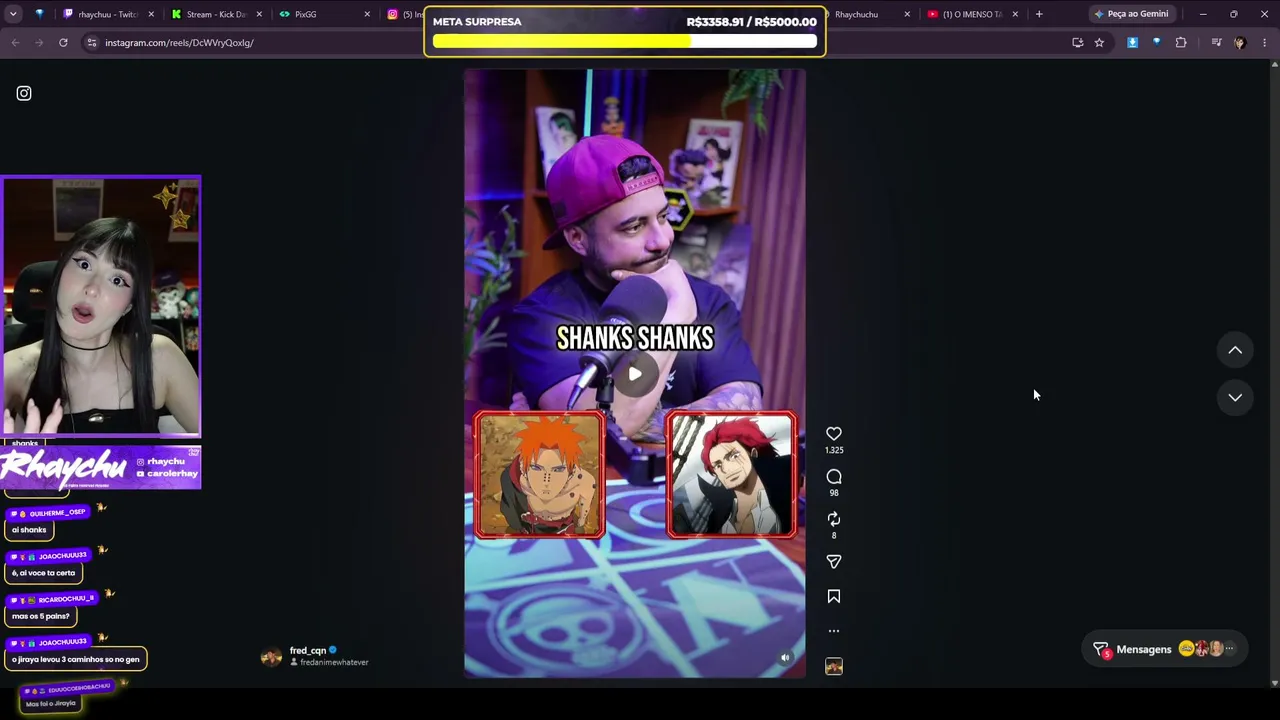
Task: Open comments on the reel
Action: pyautogui.click(x=834, y=477)
